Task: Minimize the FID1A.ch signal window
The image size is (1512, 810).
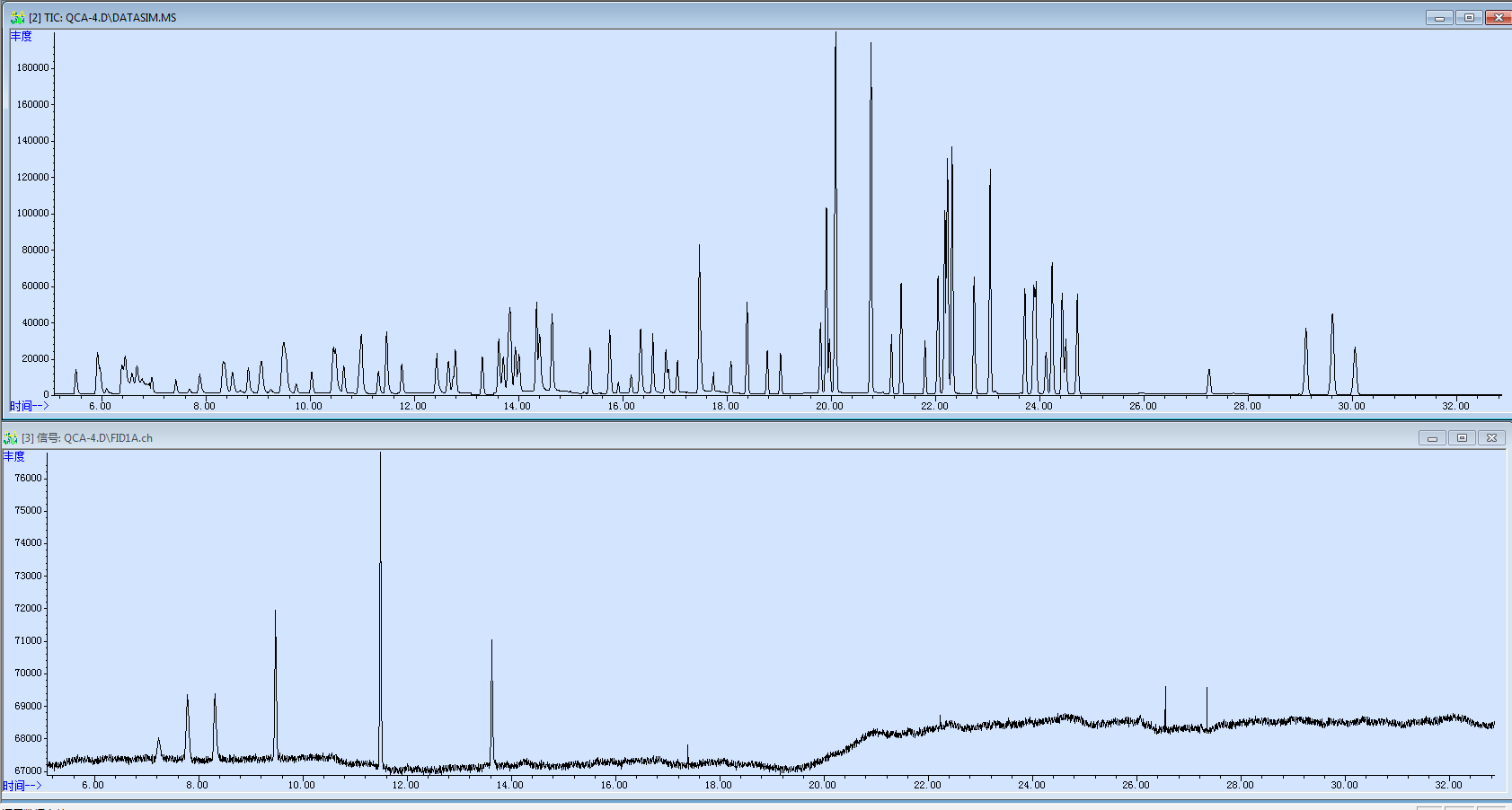Action: (1432, 438)
